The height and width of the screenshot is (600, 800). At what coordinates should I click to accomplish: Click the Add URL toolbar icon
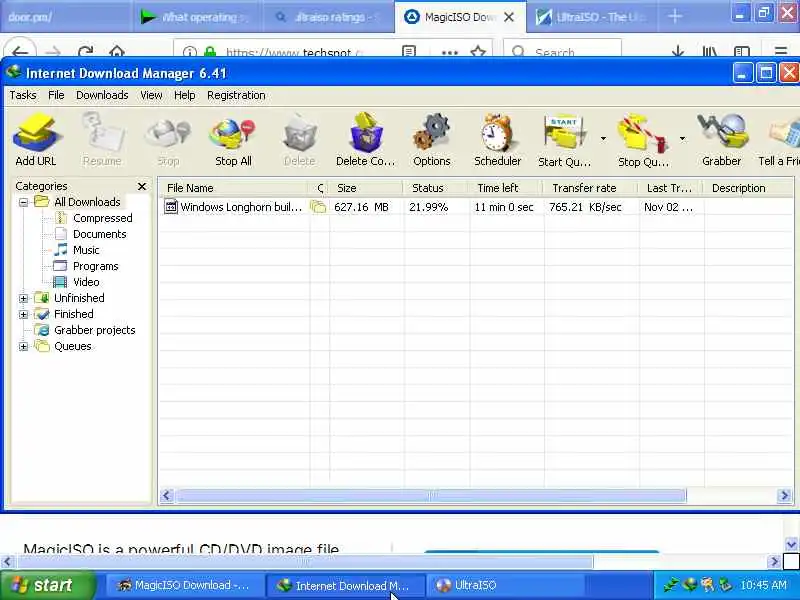point(36,140)
